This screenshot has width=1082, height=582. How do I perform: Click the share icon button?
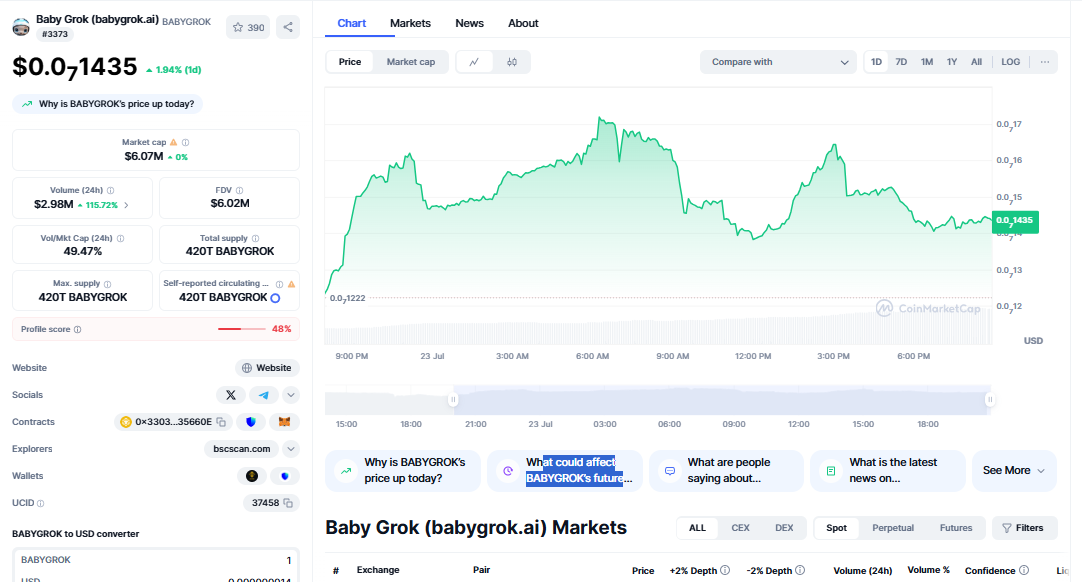coord(288,28)
